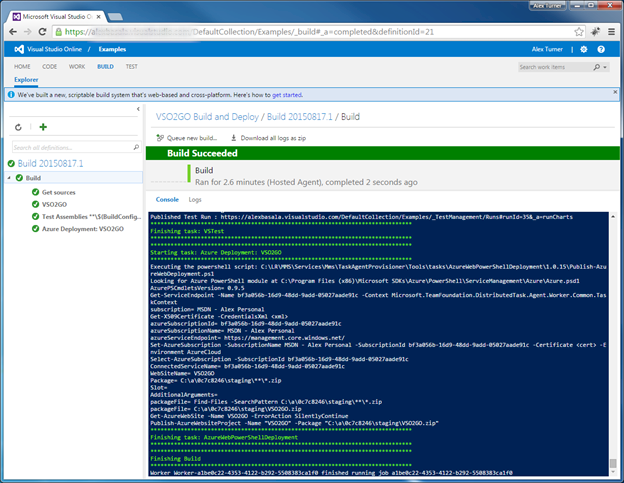Open the HOME hub
624x483 pixels.
click(x=22, y=66)
